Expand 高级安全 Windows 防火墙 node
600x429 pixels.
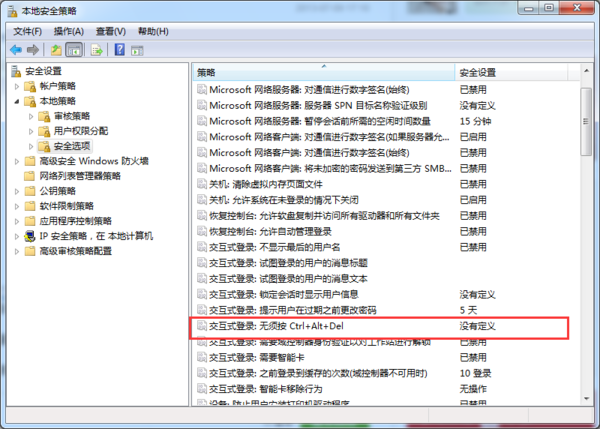(17, 161)
